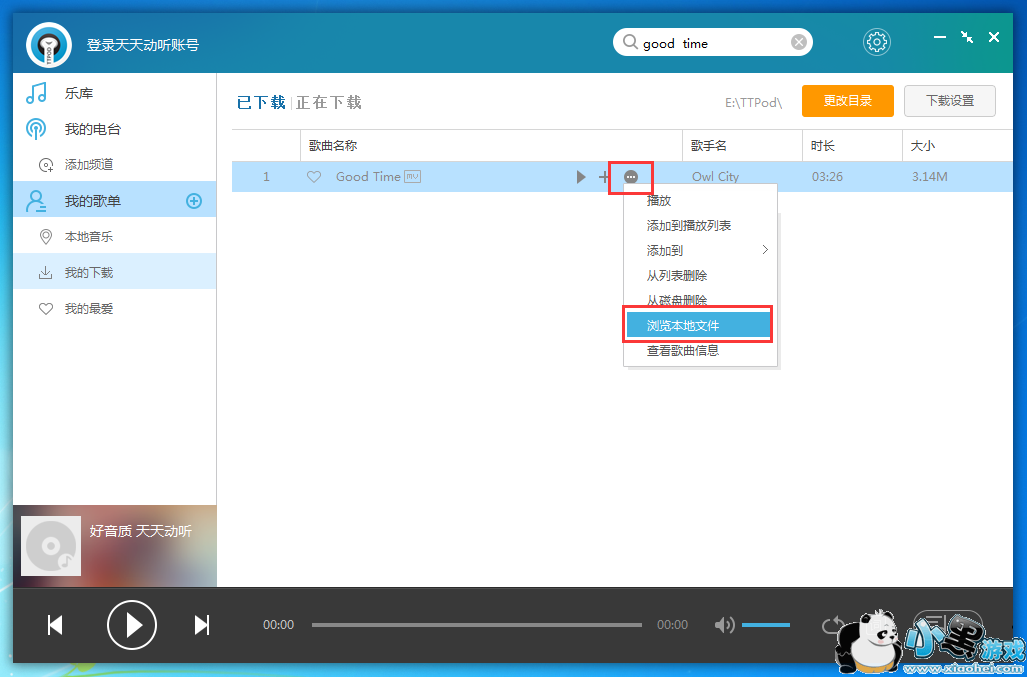Select 我的歌单 playlists section
Screen dimensions: 1027x677
(115, 201)
